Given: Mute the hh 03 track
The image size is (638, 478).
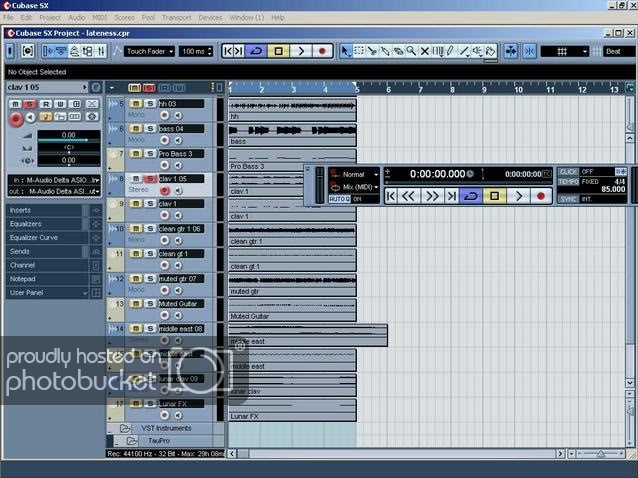Looking at the screenshot, I should point(137,104).
